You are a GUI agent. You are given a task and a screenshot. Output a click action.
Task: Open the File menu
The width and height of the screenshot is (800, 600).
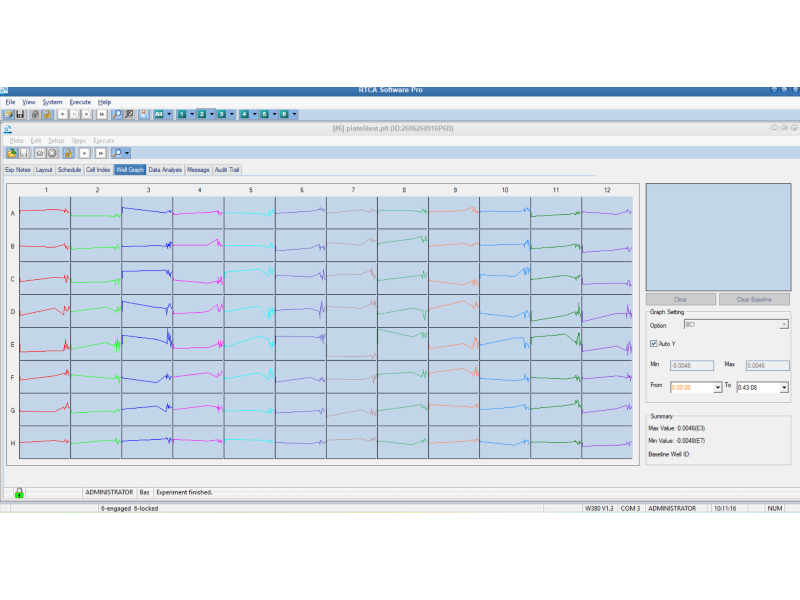(x=10, y=102)
